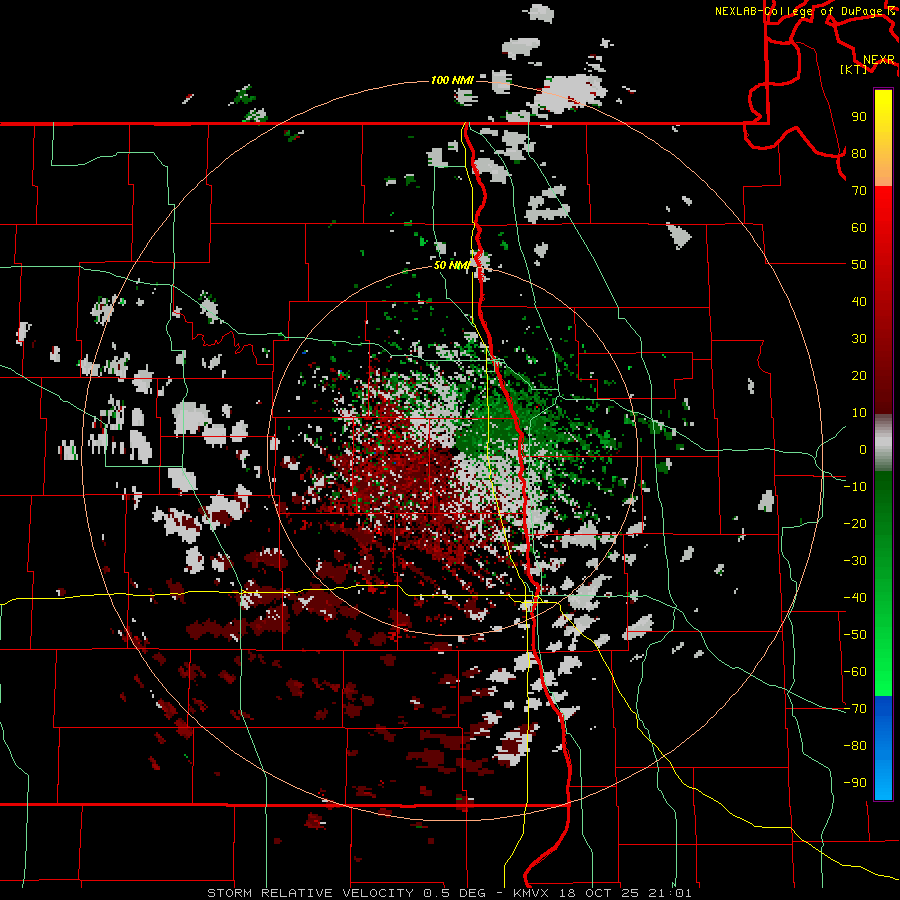Click the Storm Relative Velocity caption text
This screenshot has width=900, height=900.
click(x=449, y=893)
